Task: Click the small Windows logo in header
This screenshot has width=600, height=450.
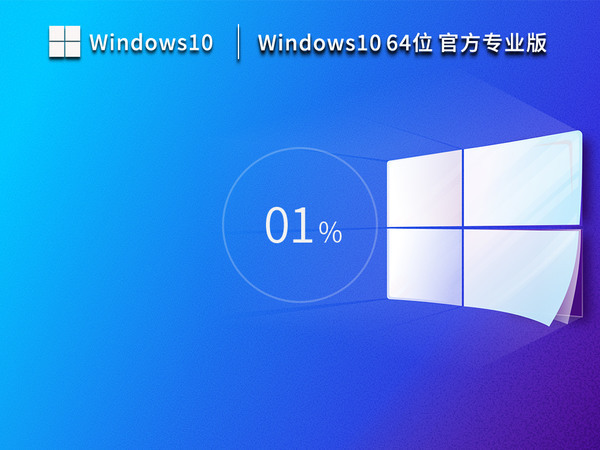Action: pyautogui.click(x=64, y=42)
